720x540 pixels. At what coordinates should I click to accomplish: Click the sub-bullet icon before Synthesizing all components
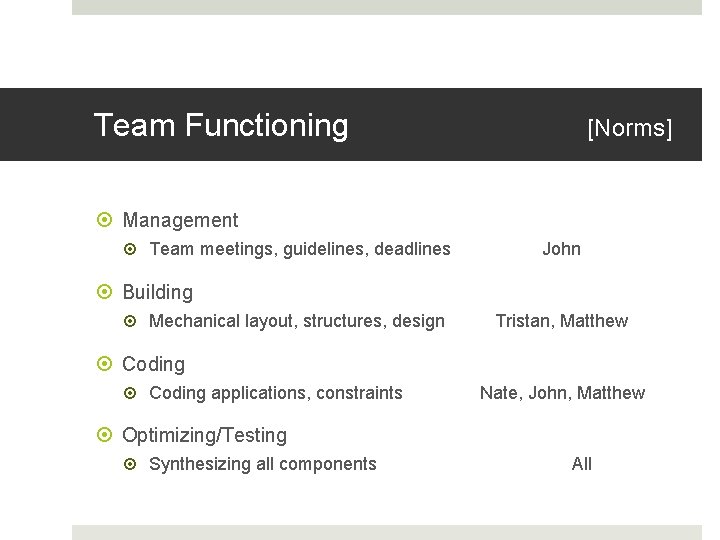[135, 464]
